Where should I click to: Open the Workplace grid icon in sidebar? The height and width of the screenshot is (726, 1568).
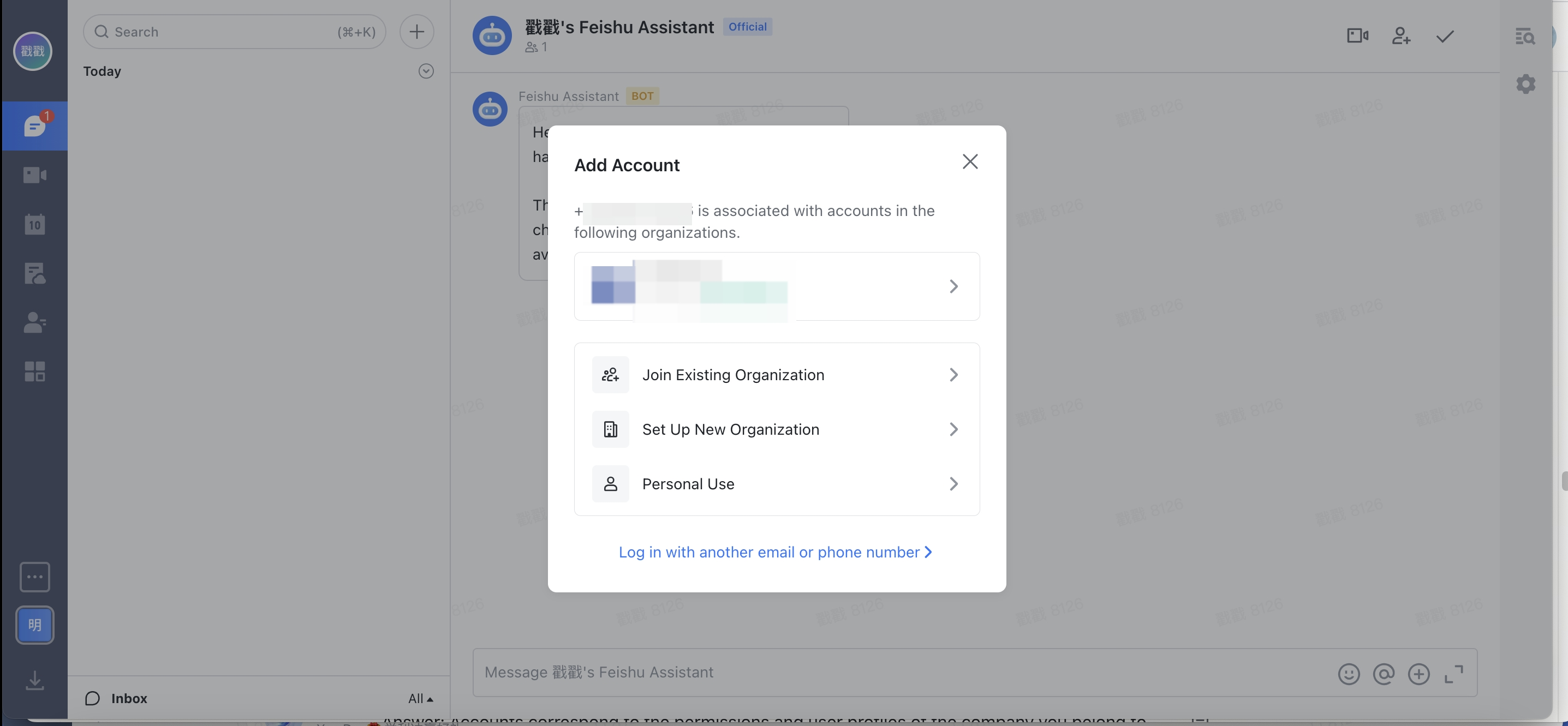pos(35,371)
